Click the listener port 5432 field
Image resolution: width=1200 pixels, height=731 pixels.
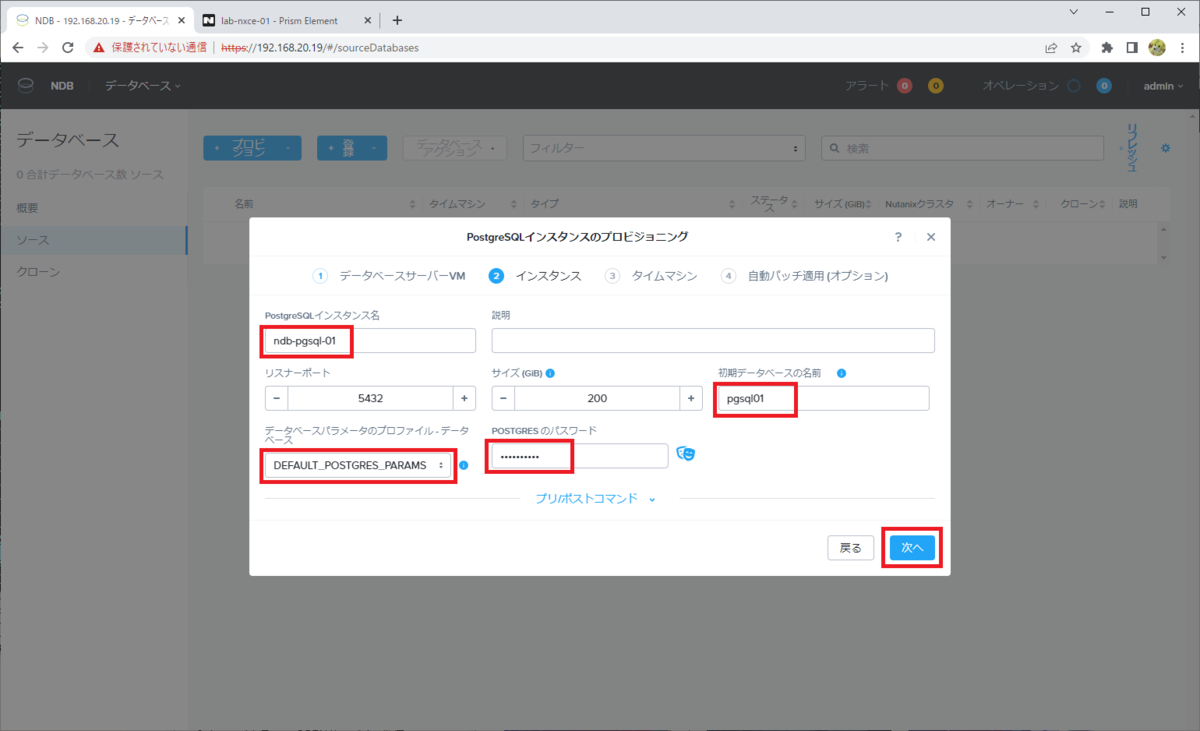point(370,398)
